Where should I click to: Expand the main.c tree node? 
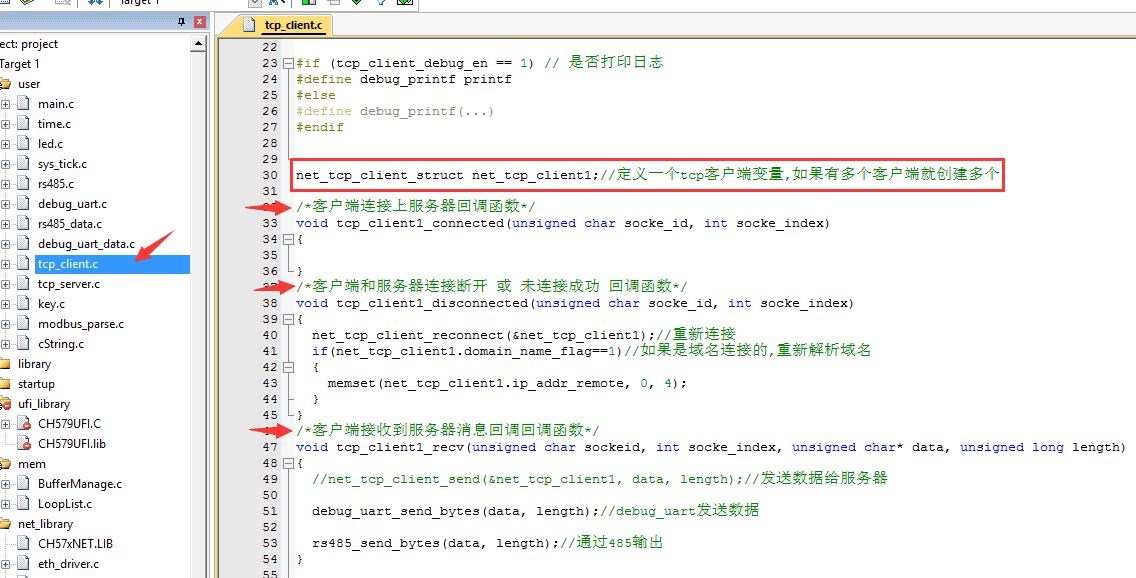point(5,104)
